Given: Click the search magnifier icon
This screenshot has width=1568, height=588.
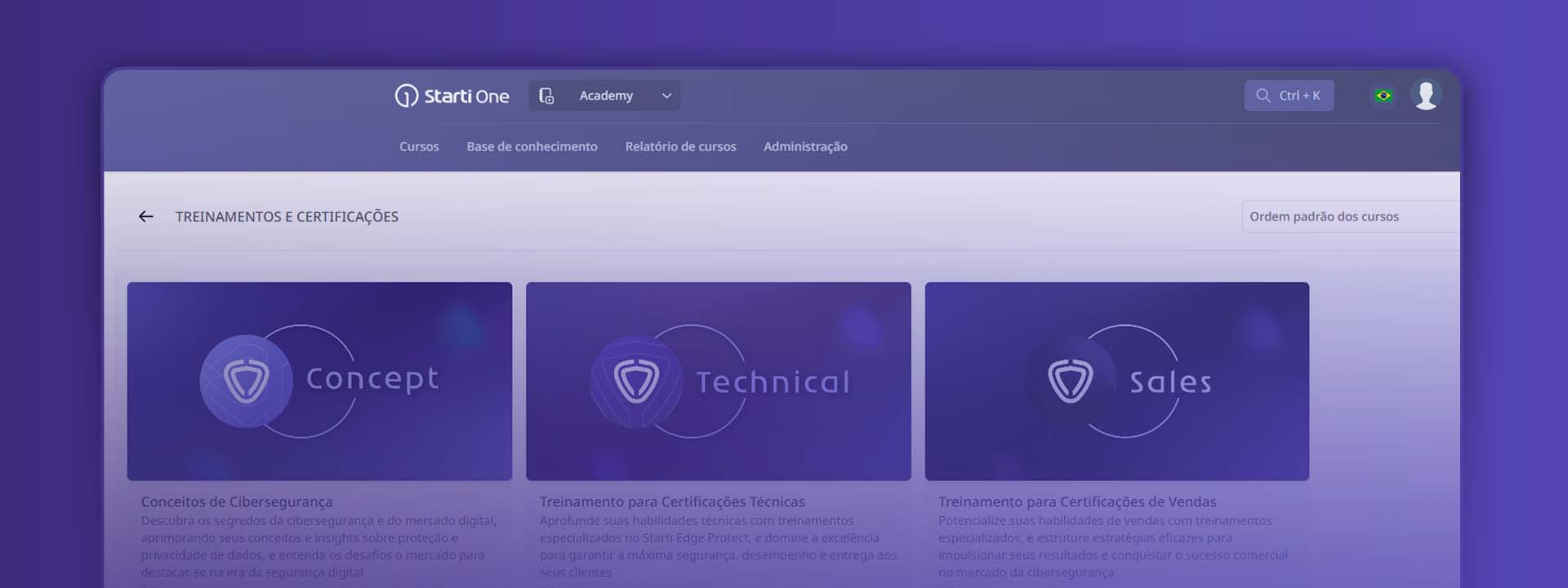Looking at the screenshot, I should coord(1263,96).
